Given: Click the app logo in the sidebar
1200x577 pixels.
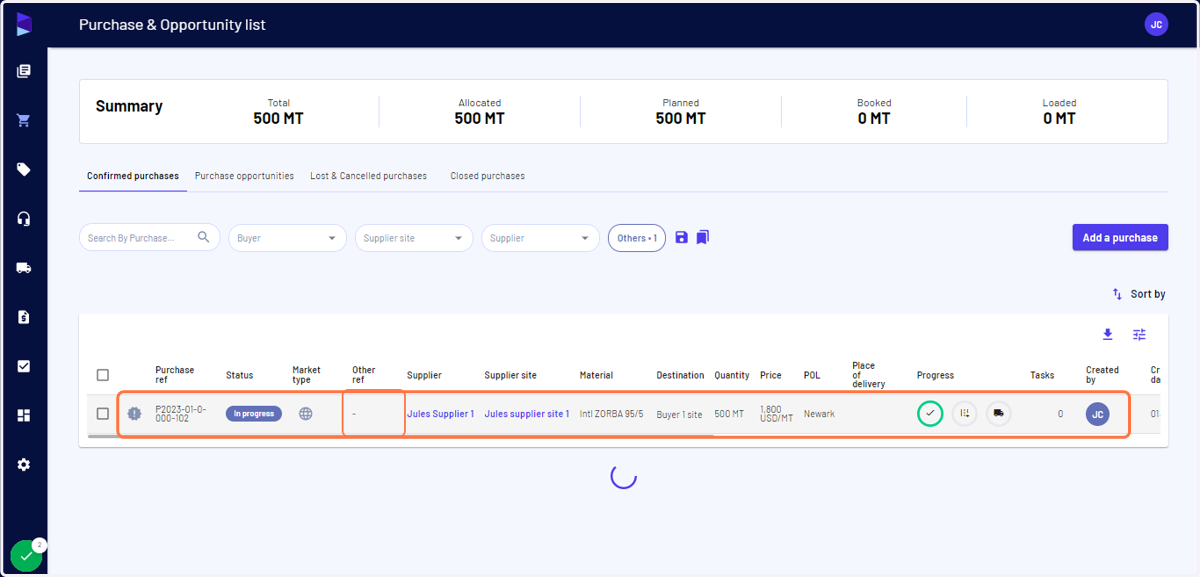Looking at the screenshot, I should click(x=24, y=24).
